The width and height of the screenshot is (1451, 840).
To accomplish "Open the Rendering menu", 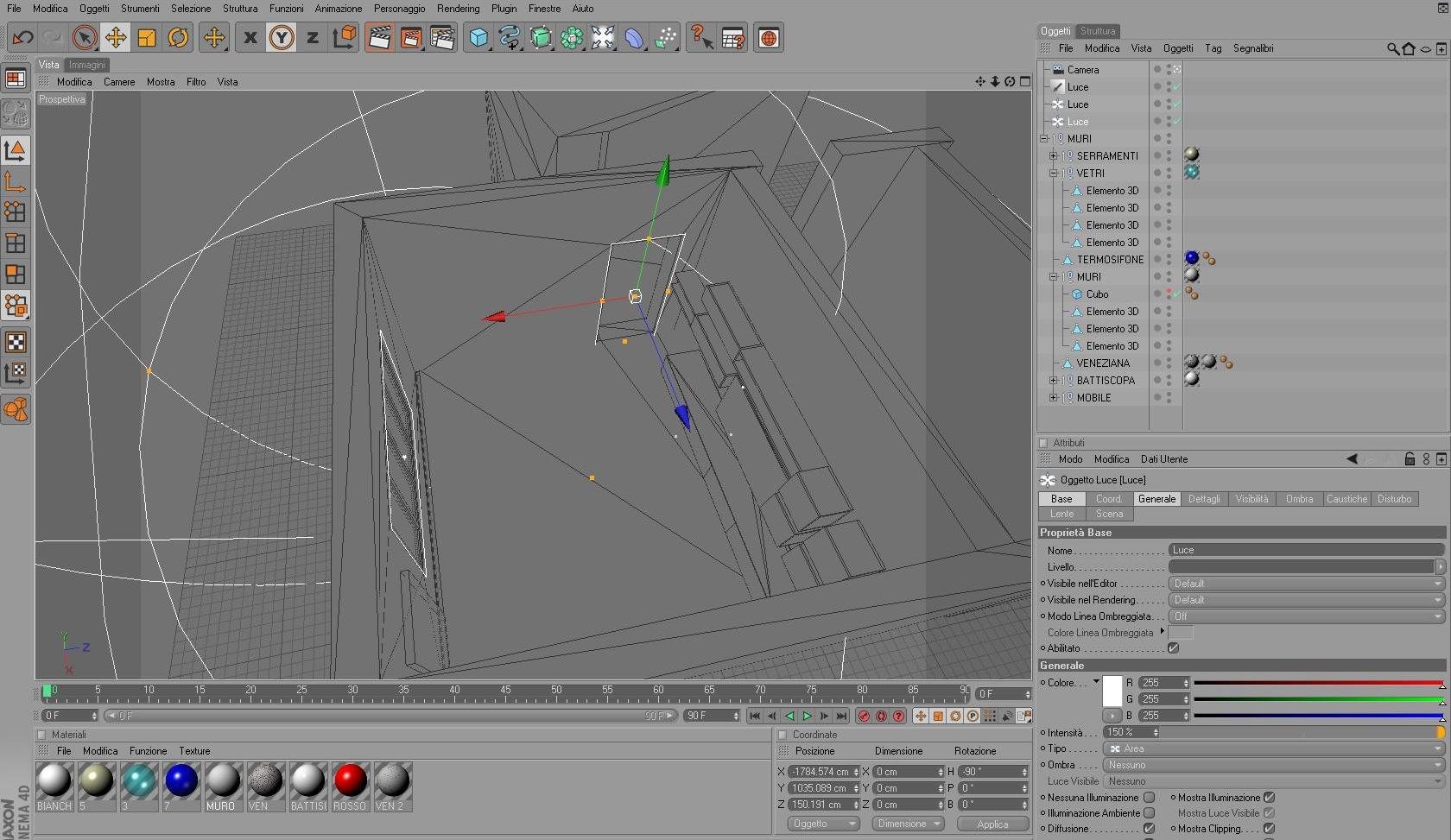I will (458, 9).
